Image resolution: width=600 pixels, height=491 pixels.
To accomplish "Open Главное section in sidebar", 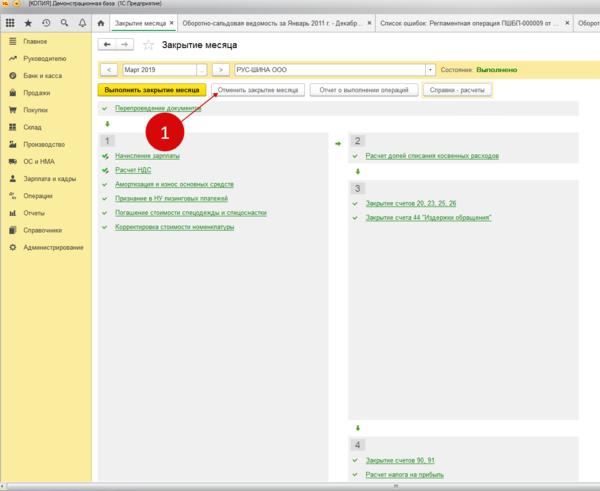I will [x=35, y=41].
